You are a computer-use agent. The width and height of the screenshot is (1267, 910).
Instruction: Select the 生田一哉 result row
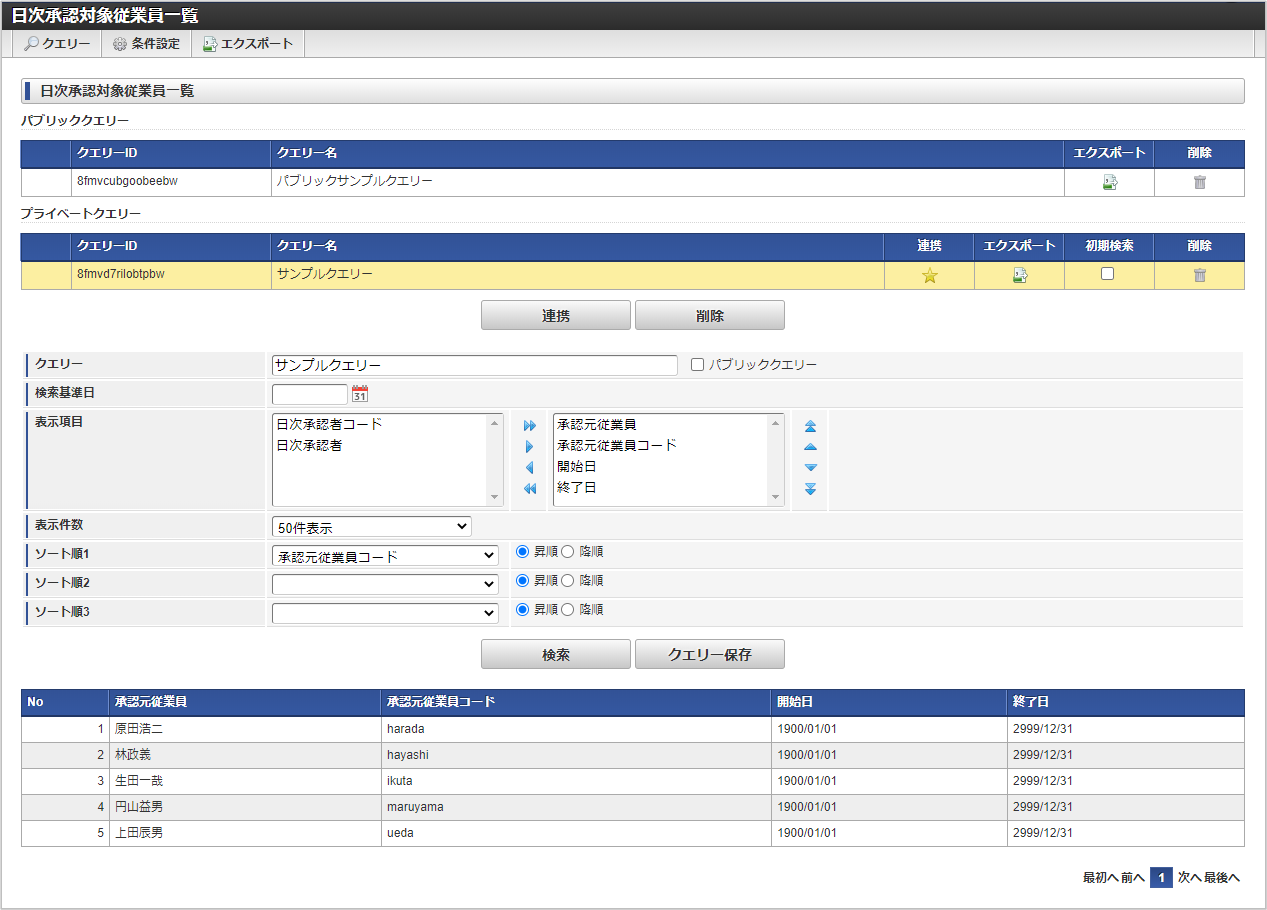pos(633,781)
